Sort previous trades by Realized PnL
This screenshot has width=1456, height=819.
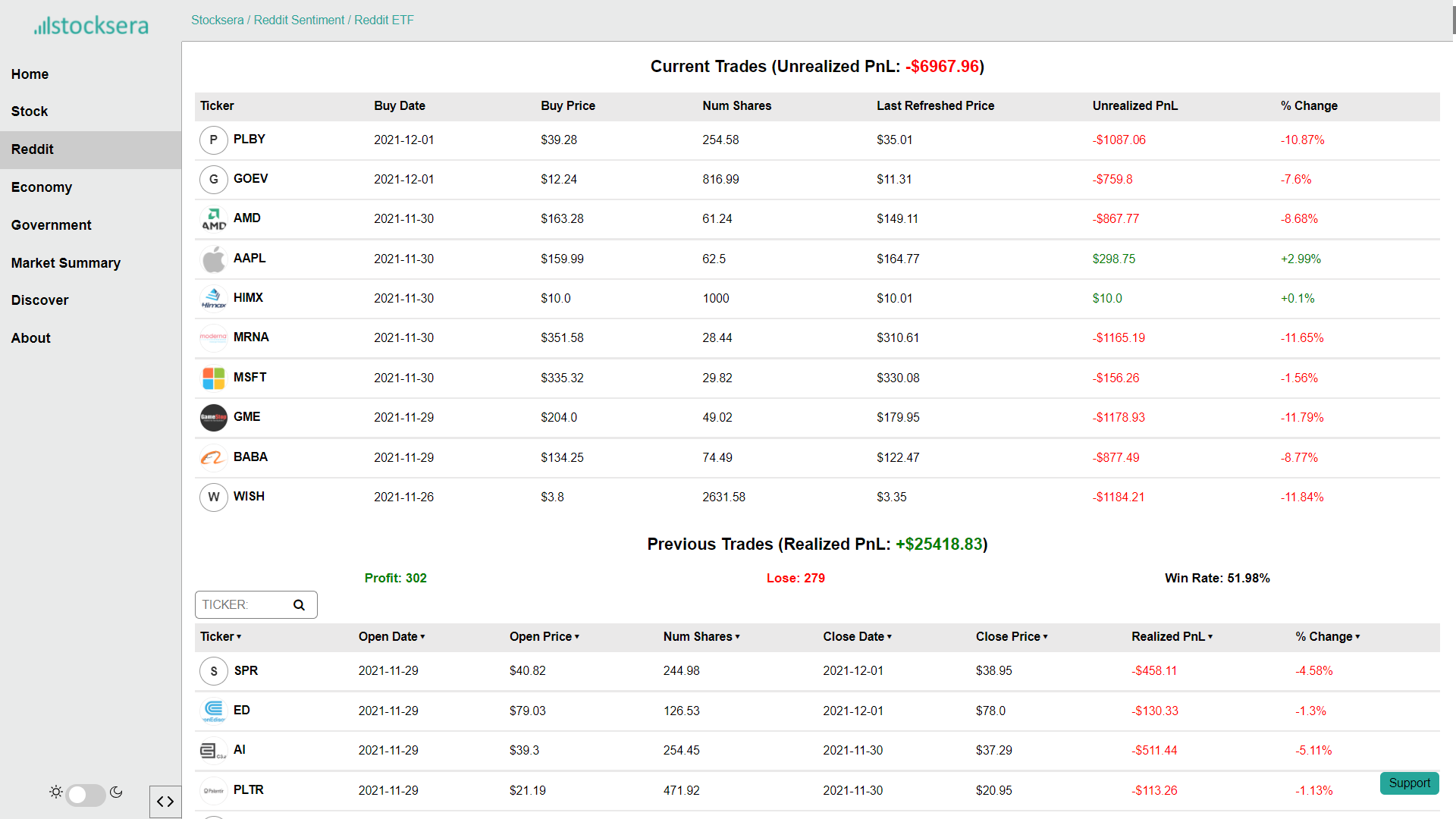coord(1172,637)
